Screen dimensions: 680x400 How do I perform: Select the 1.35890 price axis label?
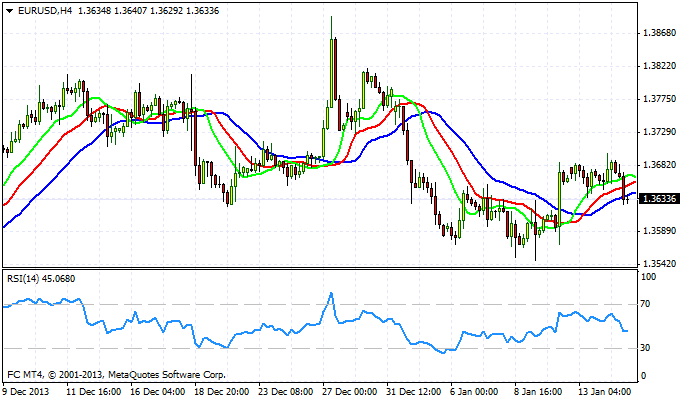pos(660,231)
